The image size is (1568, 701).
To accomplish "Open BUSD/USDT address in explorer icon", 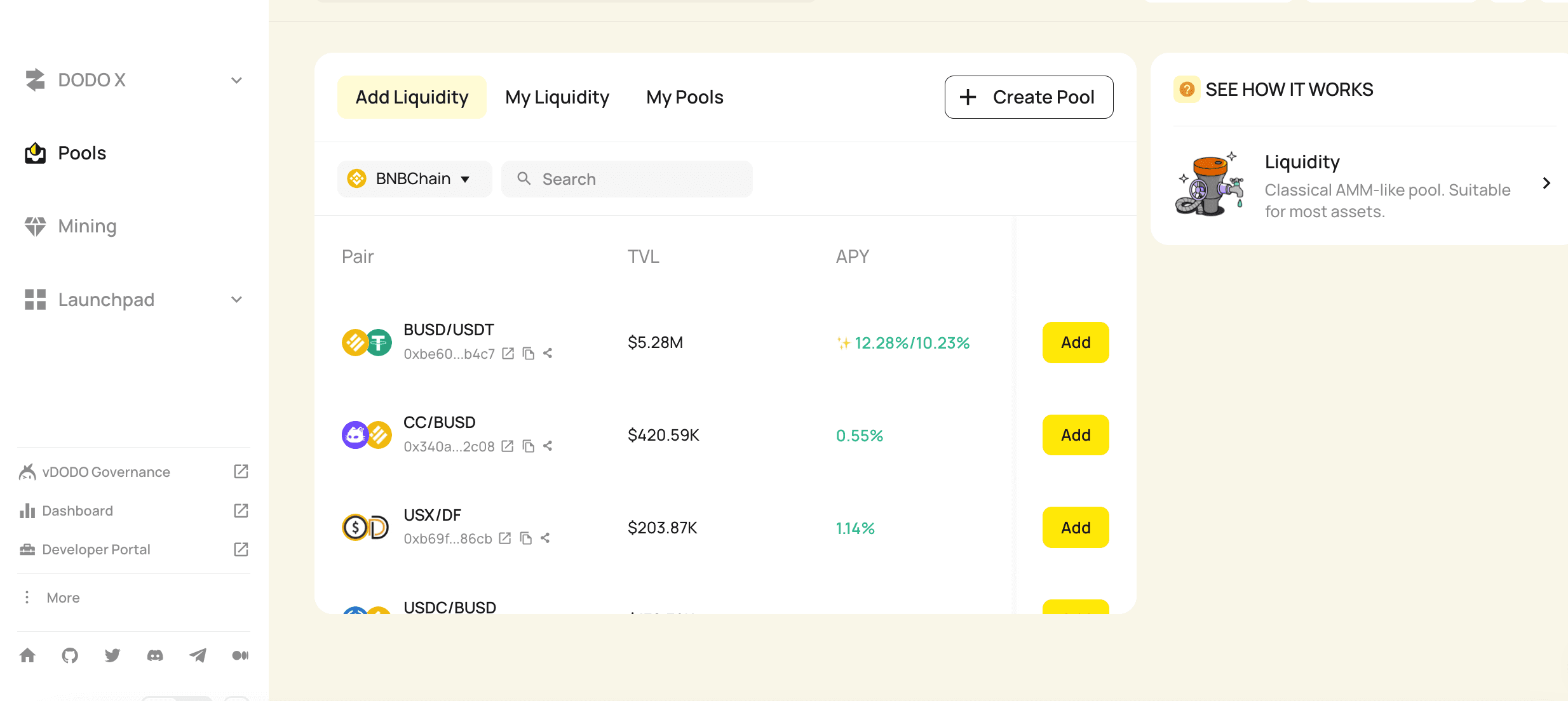I will tap(508, 354).
